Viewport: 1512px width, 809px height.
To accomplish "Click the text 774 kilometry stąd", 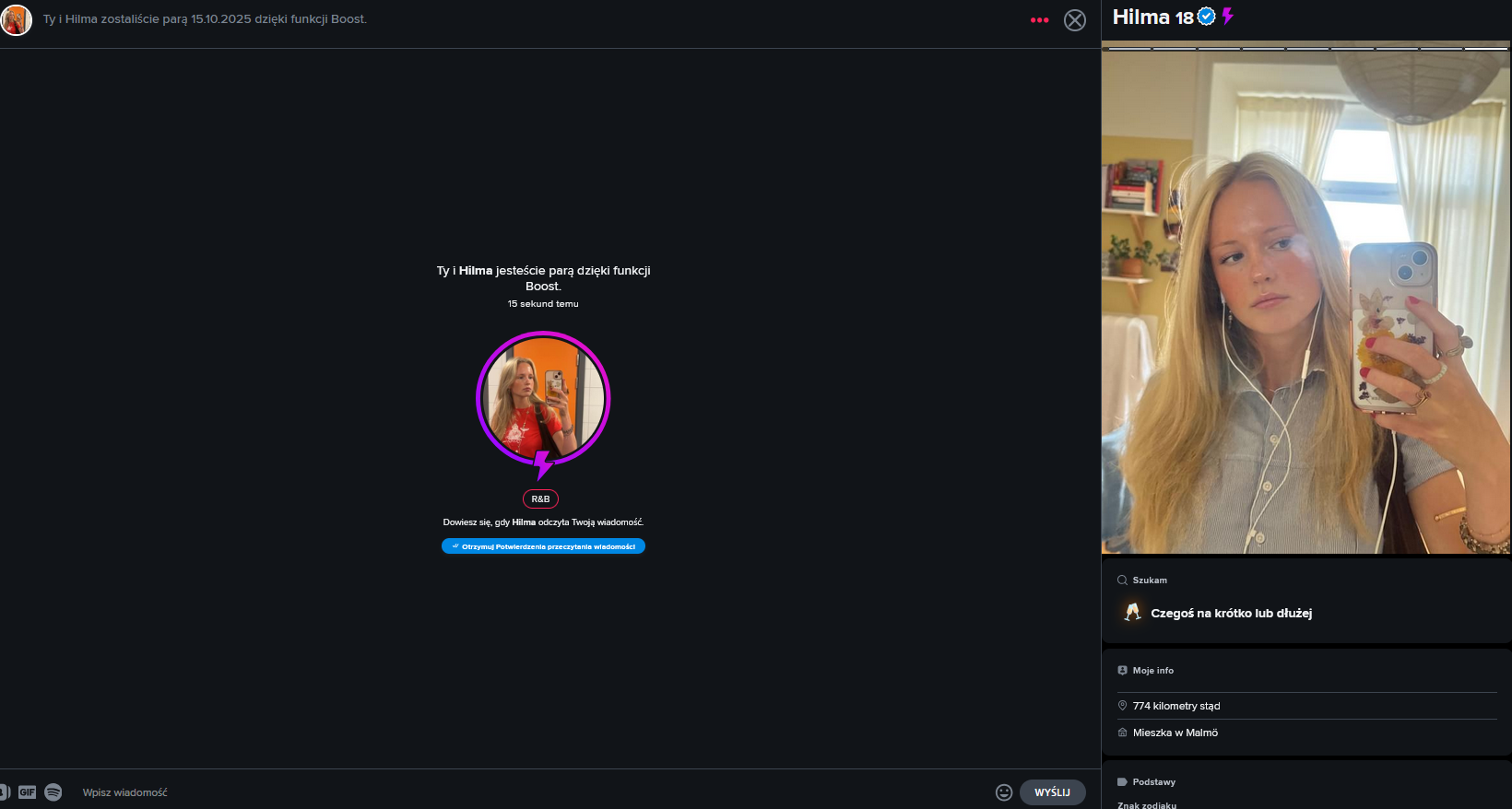I will [x=1176, y=706].
